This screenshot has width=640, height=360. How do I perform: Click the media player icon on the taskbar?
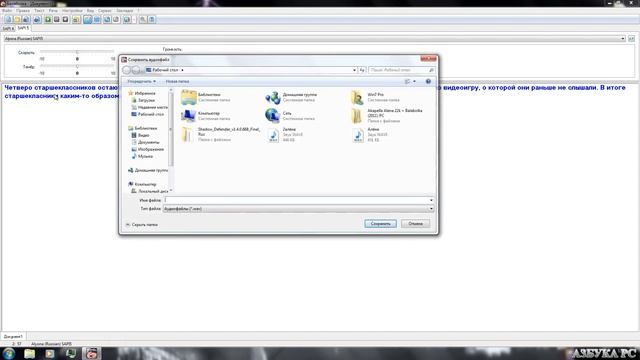click(50, 353)
